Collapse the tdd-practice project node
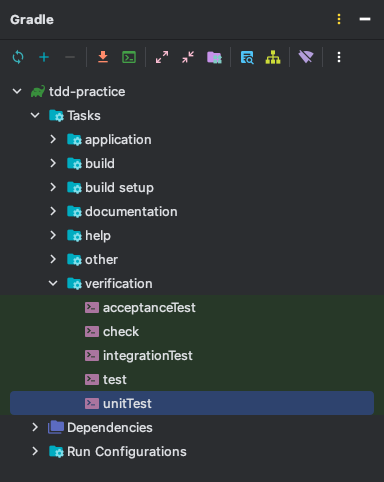The width and height of the screenshot is (384, 482). click(17, 91)
